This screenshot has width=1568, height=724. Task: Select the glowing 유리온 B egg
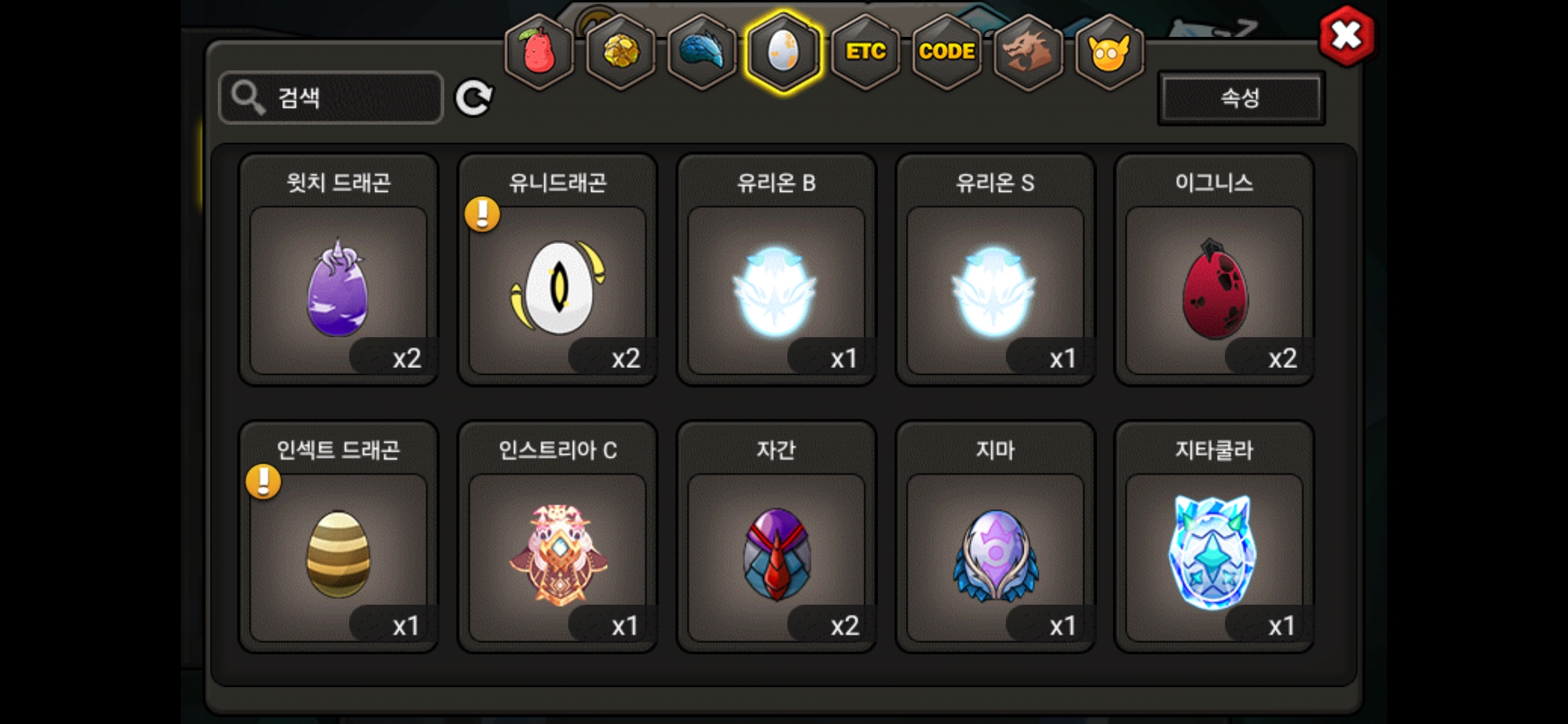[777, 269]
